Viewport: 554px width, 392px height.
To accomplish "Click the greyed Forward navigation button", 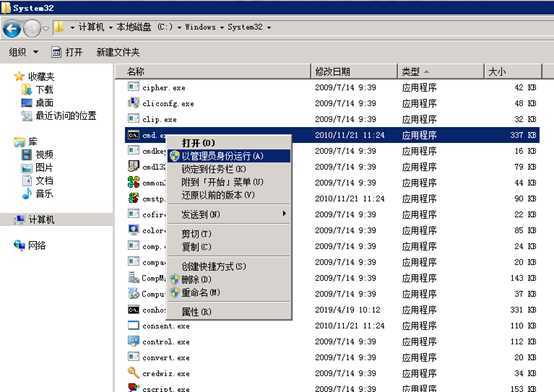I will click(x=32, y=29).
